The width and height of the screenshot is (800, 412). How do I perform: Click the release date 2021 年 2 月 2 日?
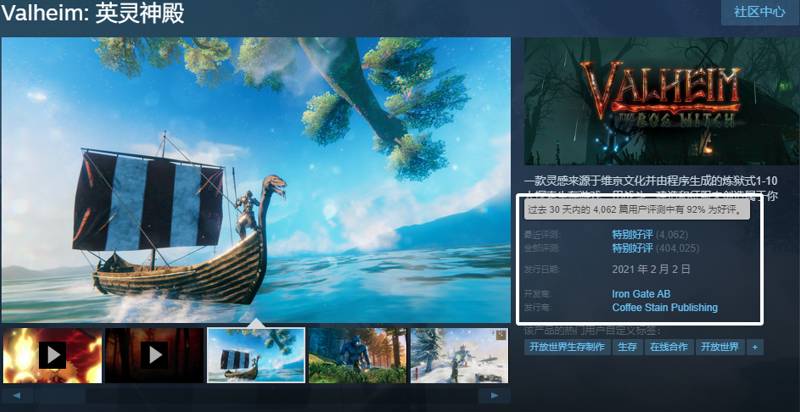pos(651,269)
